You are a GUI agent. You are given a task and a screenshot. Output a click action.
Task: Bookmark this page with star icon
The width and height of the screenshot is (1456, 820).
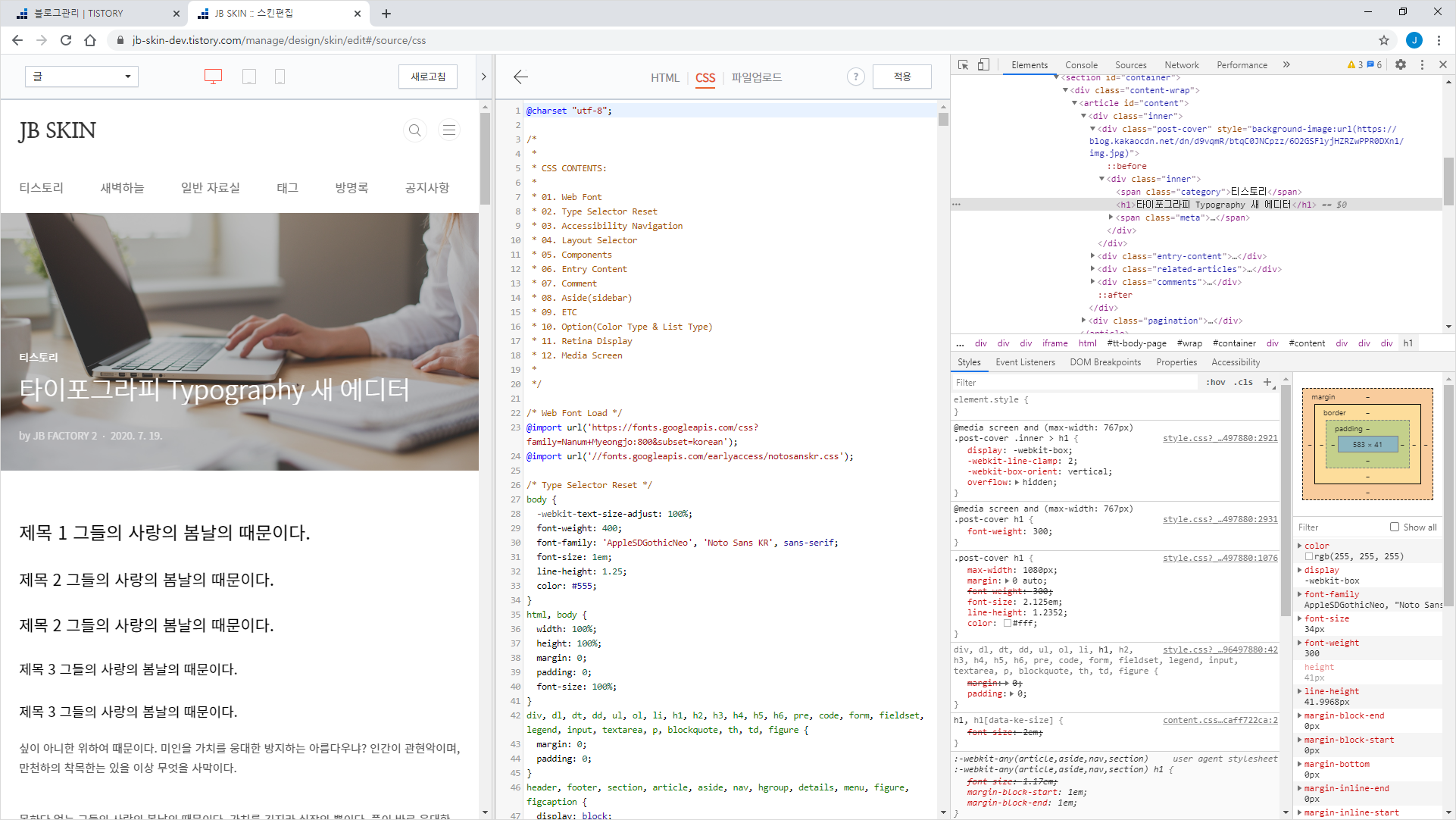click(x=1384, y=40)
